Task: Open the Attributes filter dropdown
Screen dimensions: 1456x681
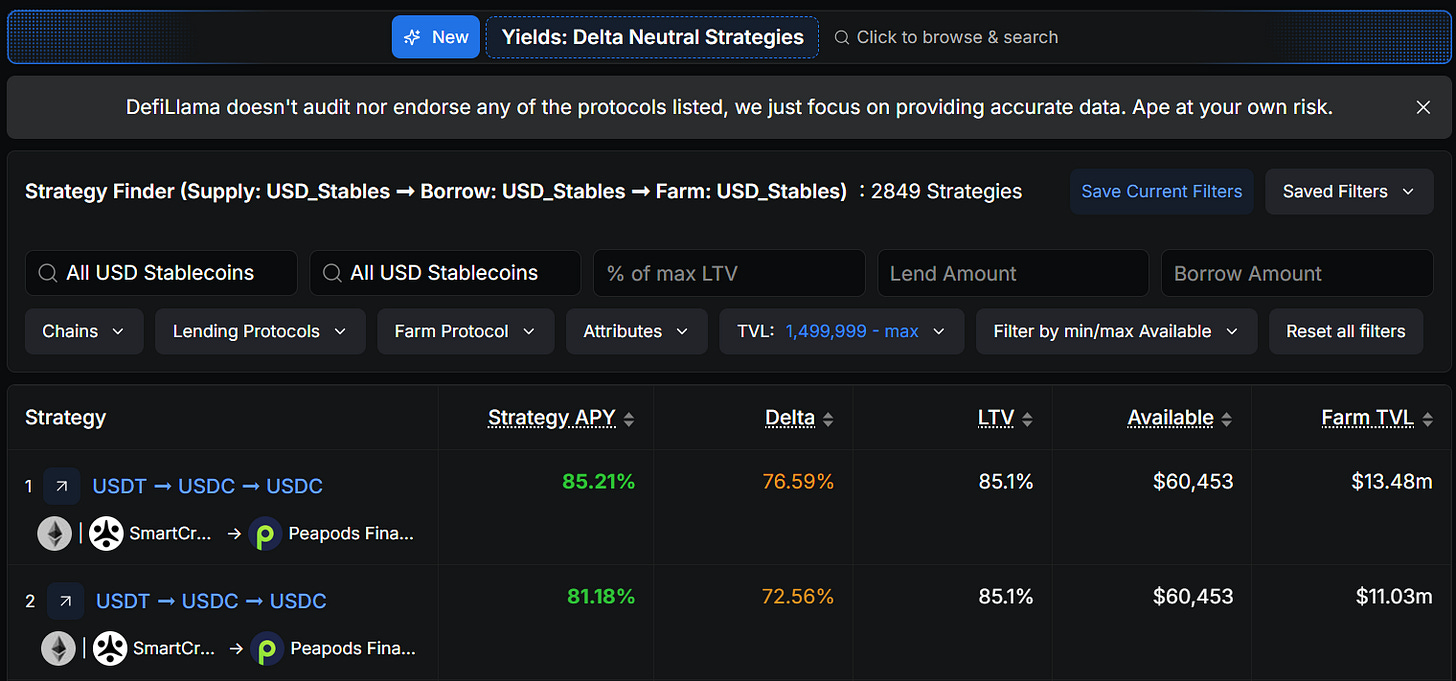Action: [x=636, y=331]
